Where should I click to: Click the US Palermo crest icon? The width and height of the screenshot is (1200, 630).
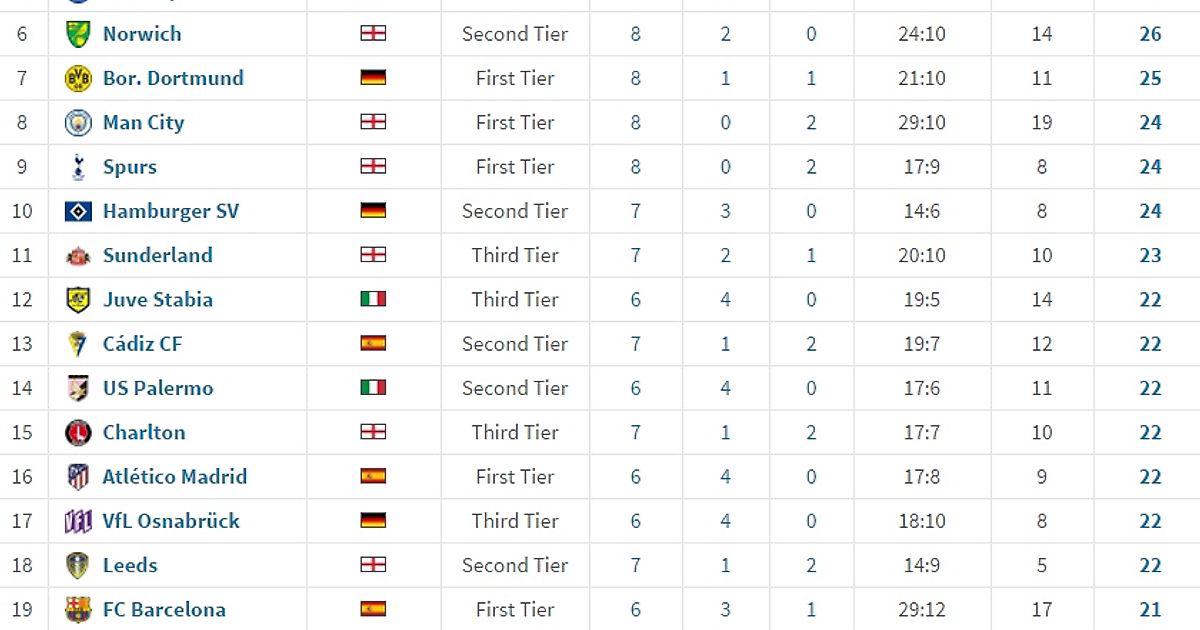[78, 388]
